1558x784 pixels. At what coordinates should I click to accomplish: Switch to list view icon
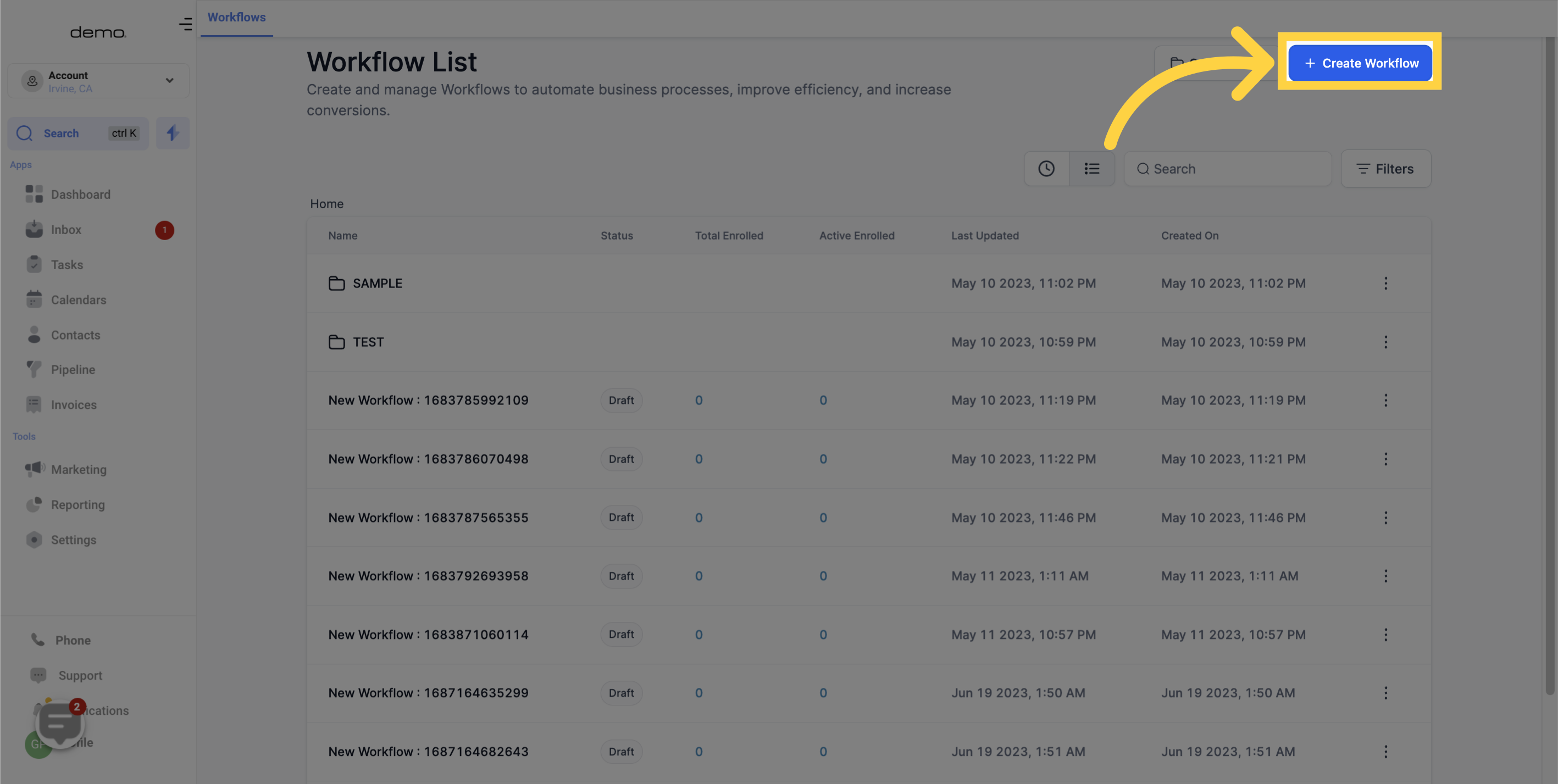[x=1091, y=169]
